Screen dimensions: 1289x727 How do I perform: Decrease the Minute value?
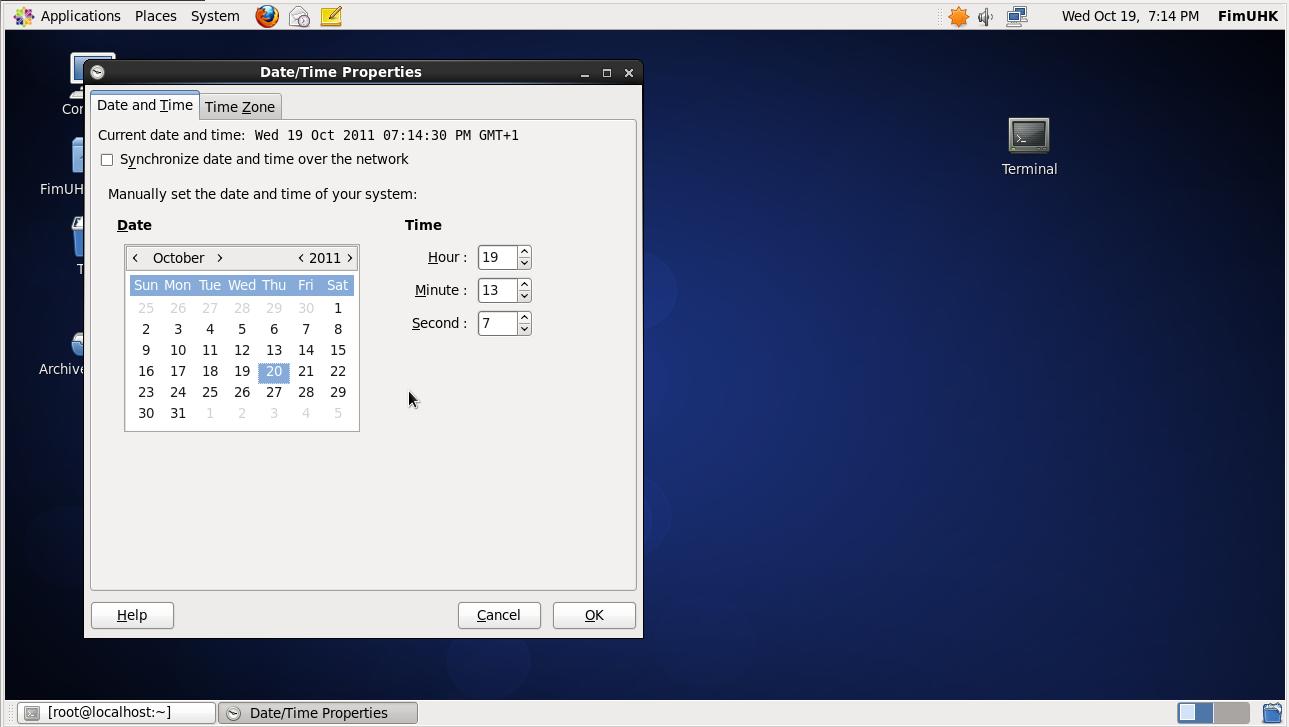pyautogui.click(x=524, y=296)
